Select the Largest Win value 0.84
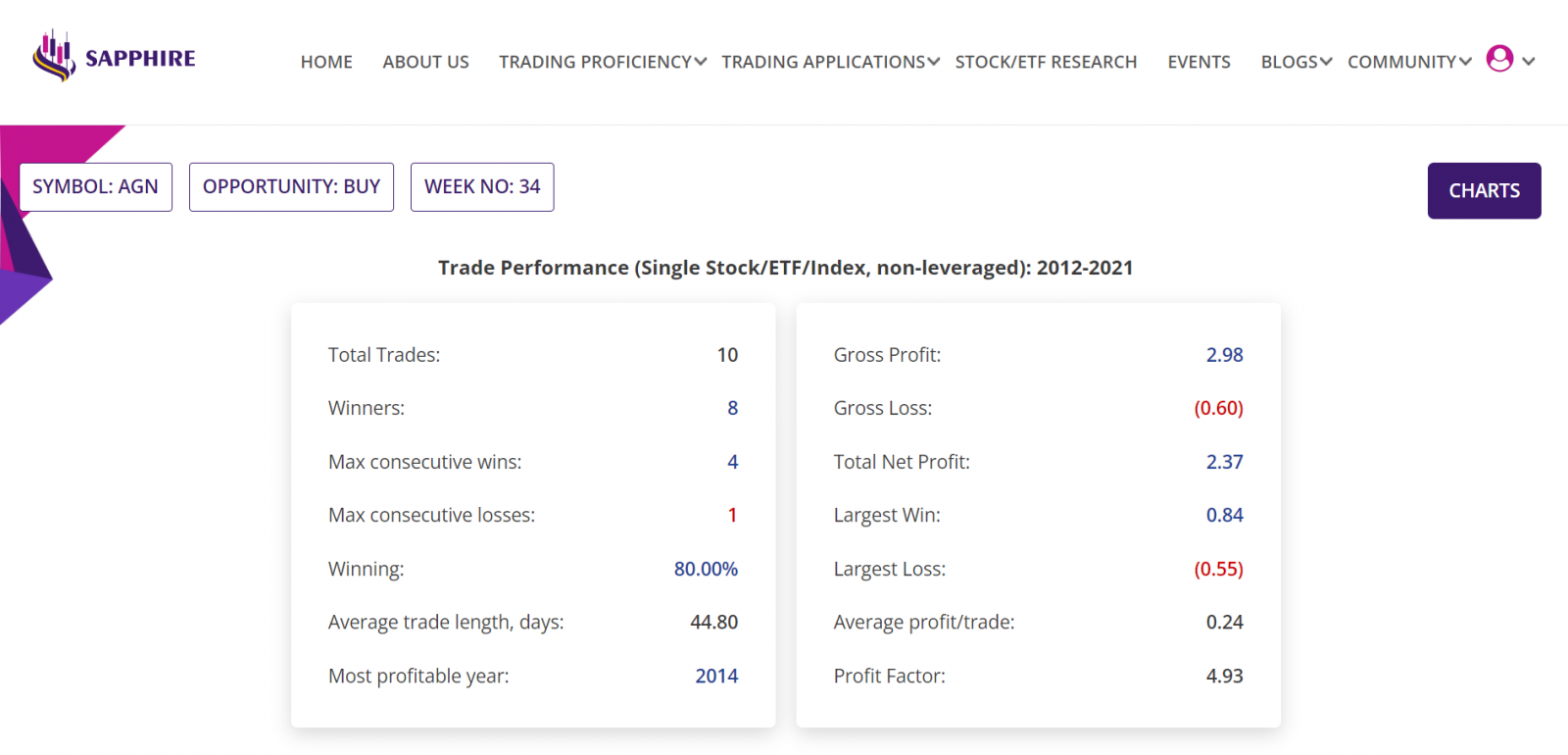Image resolution: width=1568 pixels, height=755 pixels. tap(1224, 515)
